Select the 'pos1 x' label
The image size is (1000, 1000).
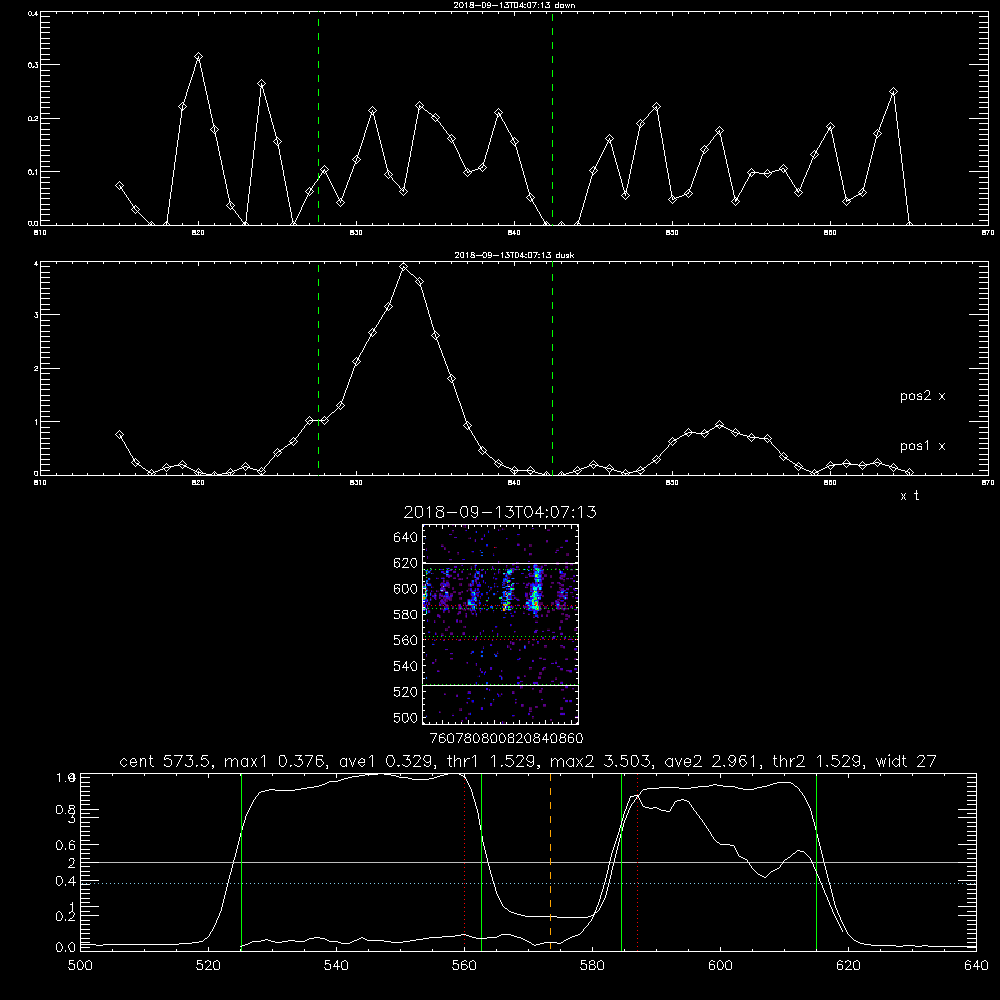(x=922, y=446)
